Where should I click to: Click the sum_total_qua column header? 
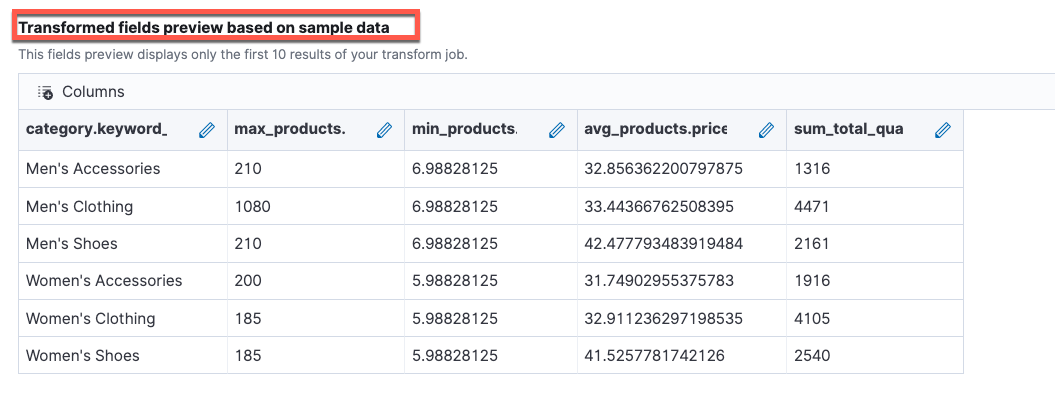pyautogui.click(x=848, y=130)
